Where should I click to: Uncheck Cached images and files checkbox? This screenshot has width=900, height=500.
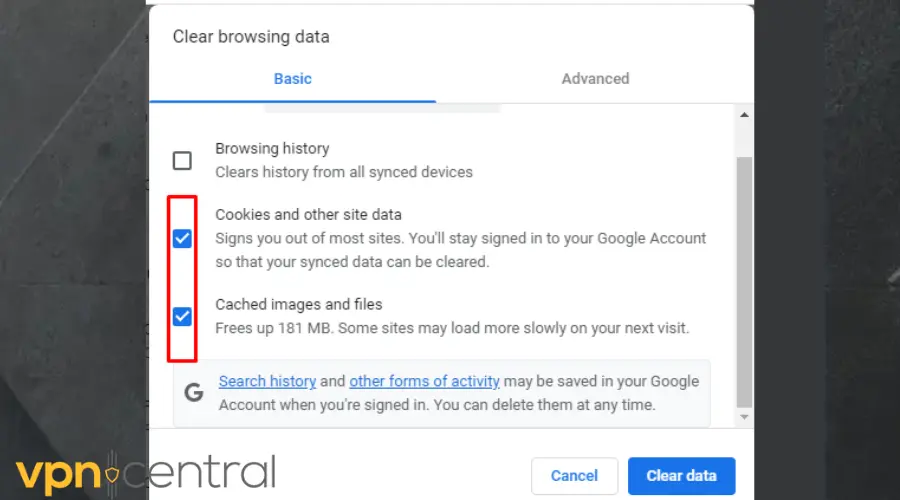(182, 317)
